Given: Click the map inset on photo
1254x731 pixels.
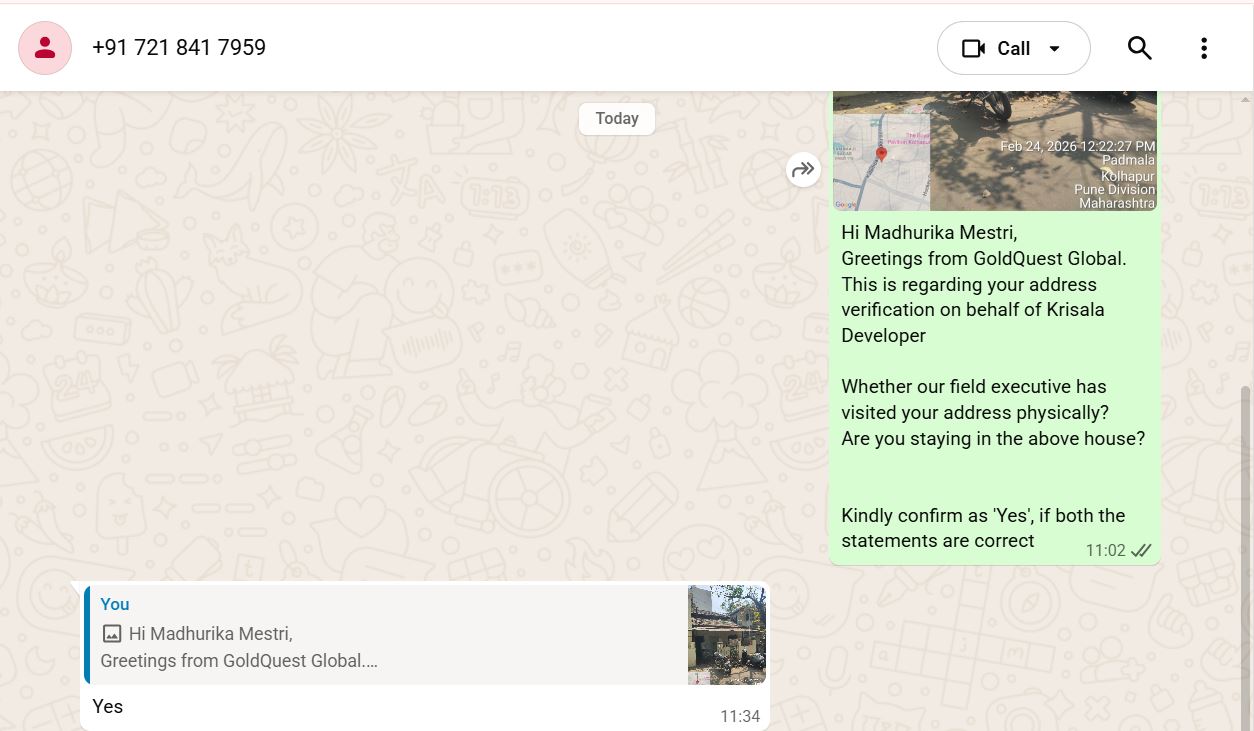Looking at the screenshot, I should (x=881, y=162).
